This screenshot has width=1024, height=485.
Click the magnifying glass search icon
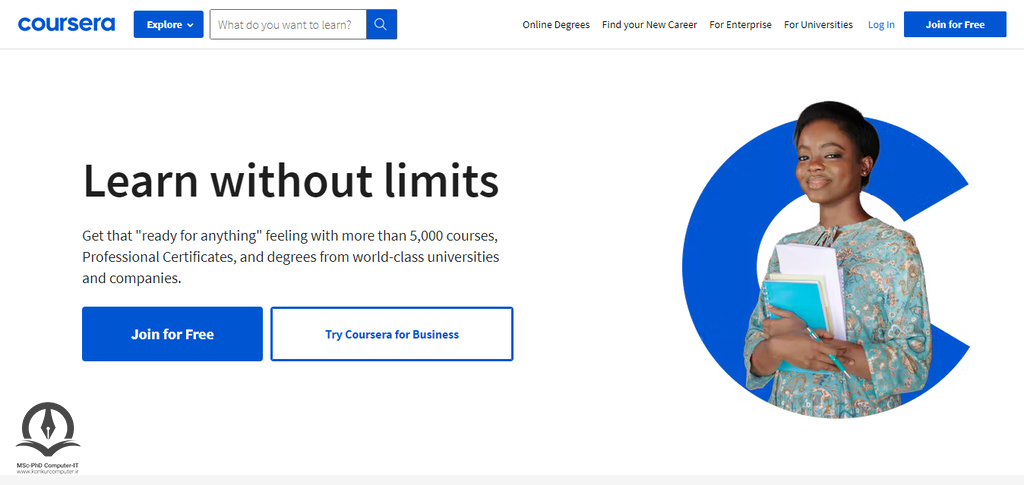pyautogui.click(x=381, y=24)
